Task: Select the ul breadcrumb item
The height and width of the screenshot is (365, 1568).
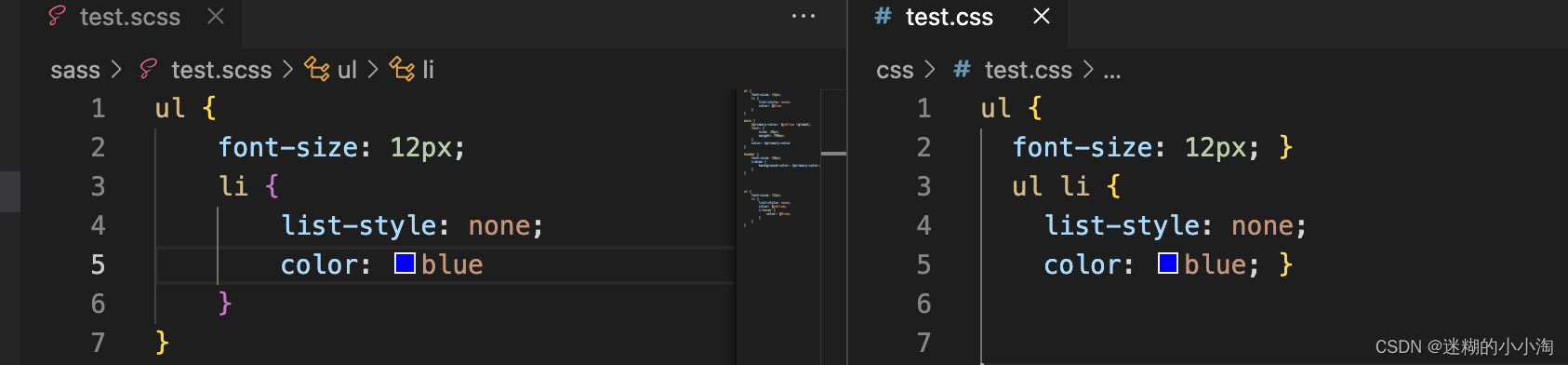Action: point(347,70)
